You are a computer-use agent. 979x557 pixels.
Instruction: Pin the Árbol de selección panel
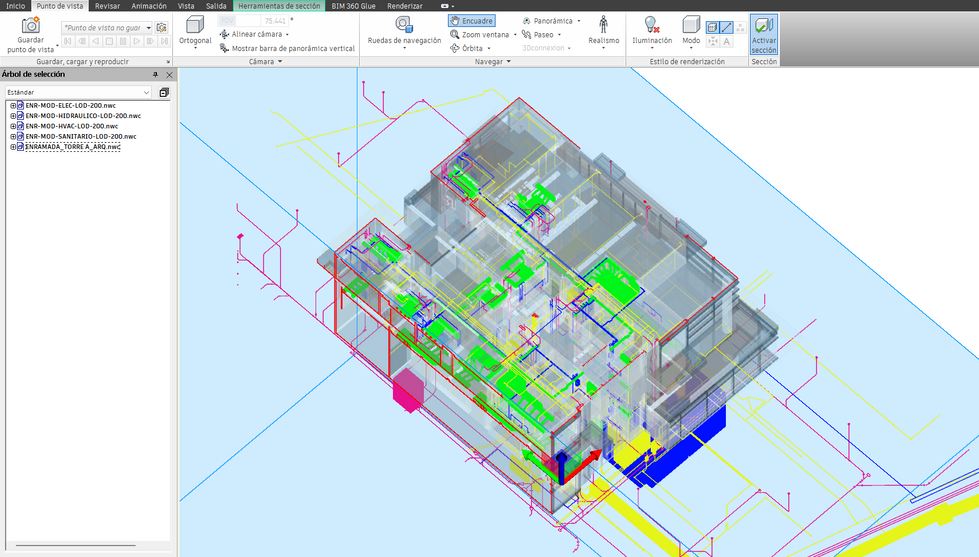(155, 74)
